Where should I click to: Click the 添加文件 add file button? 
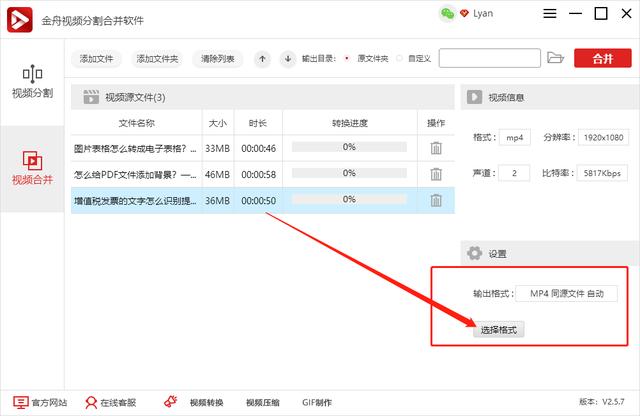tap(96, 59)
